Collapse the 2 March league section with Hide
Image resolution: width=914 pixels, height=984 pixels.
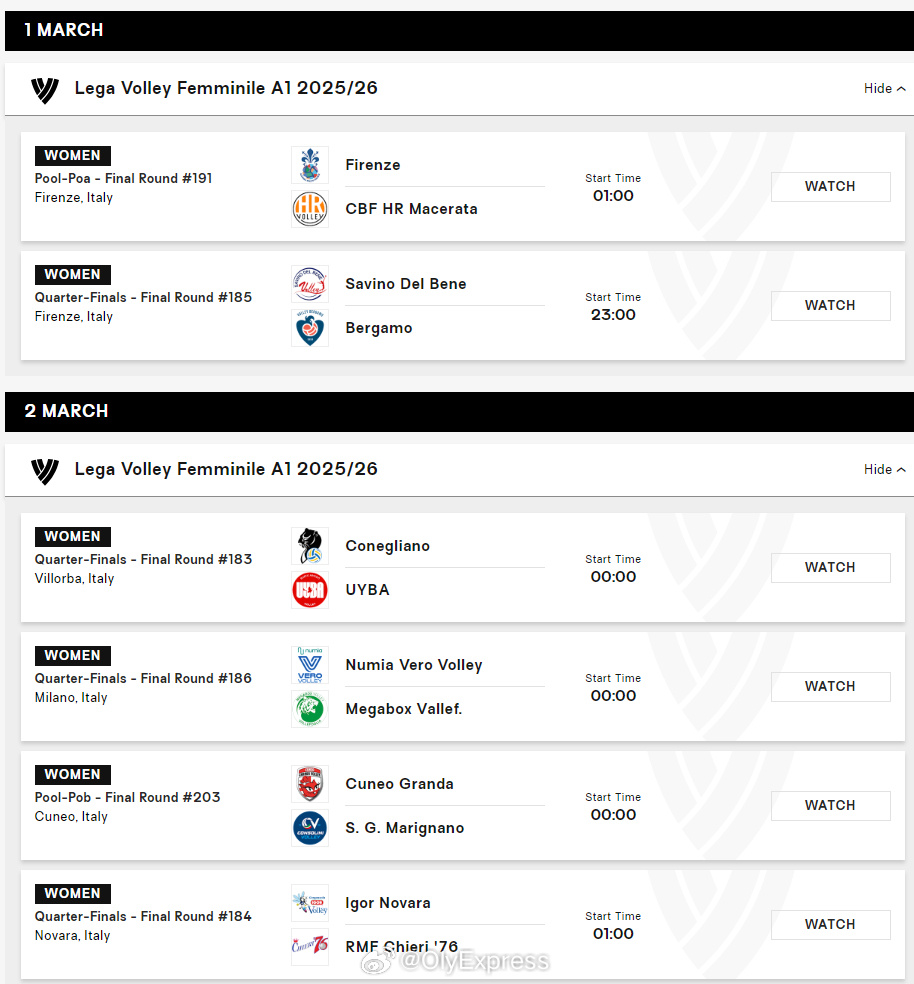coord(884,469)
